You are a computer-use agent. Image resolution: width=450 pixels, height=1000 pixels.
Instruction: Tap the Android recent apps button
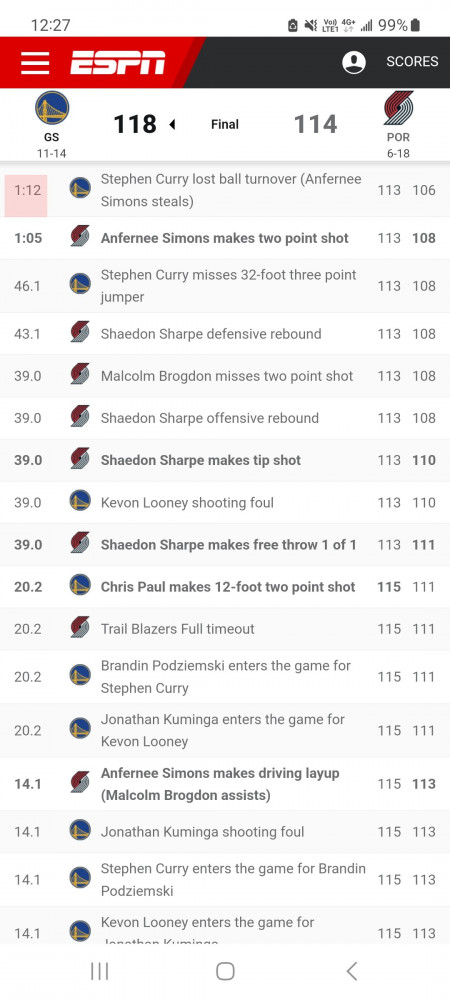99,971
